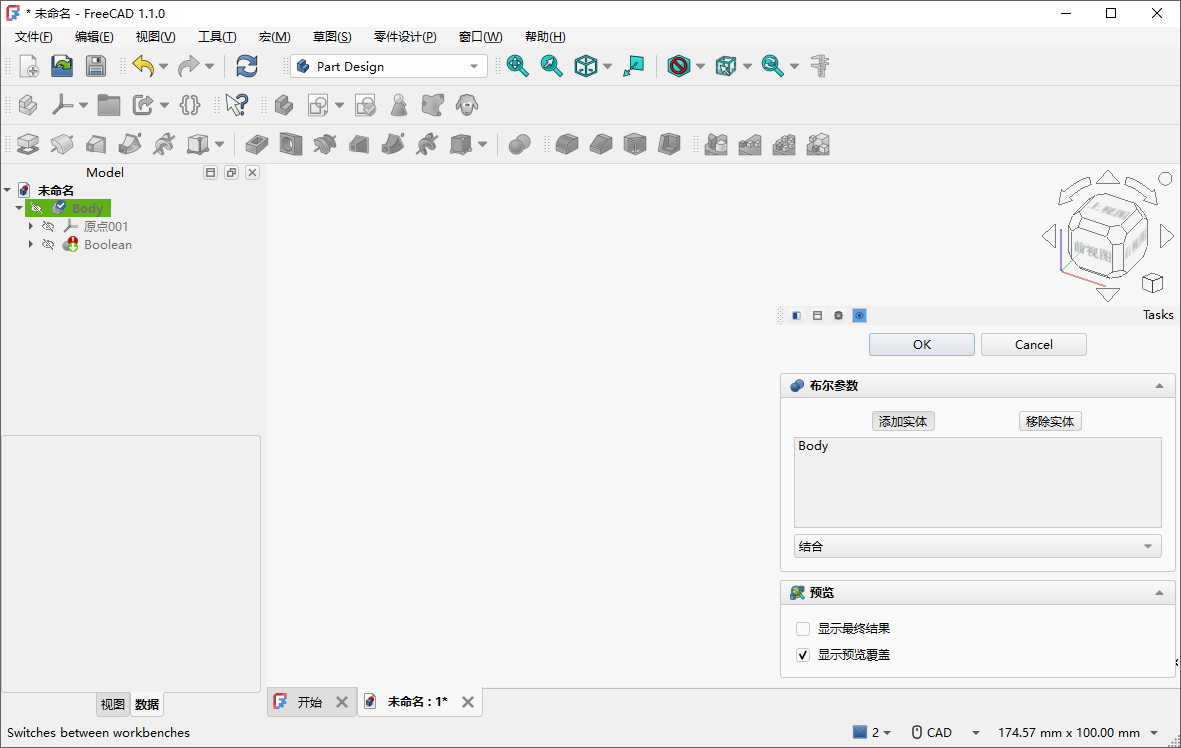Open the Part Design workbench dropdown
This screenshot has width=1181, height=748.
pos(388,67)
